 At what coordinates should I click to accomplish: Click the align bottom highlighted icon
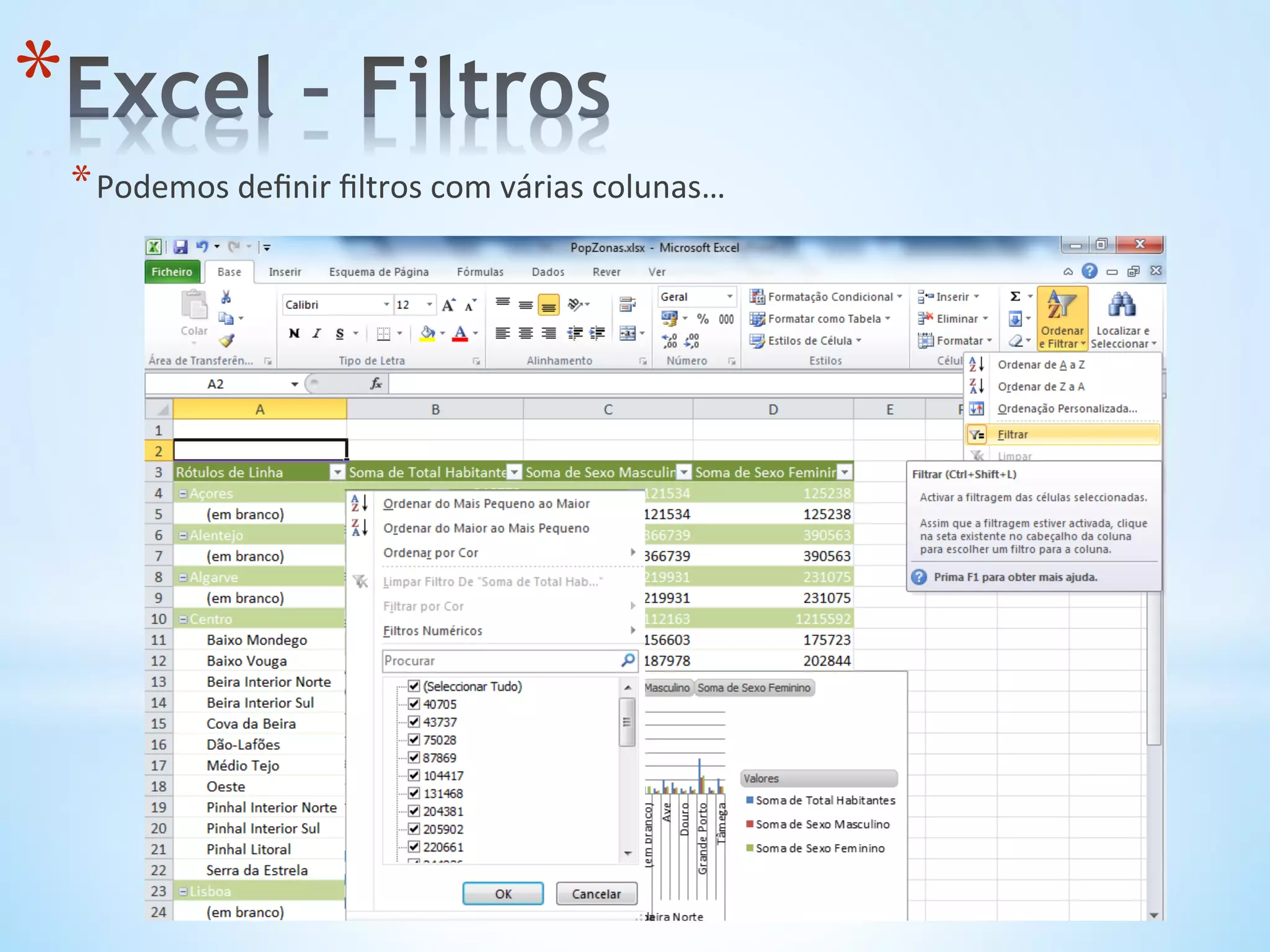pyautogui.click(x=549, y=305)
